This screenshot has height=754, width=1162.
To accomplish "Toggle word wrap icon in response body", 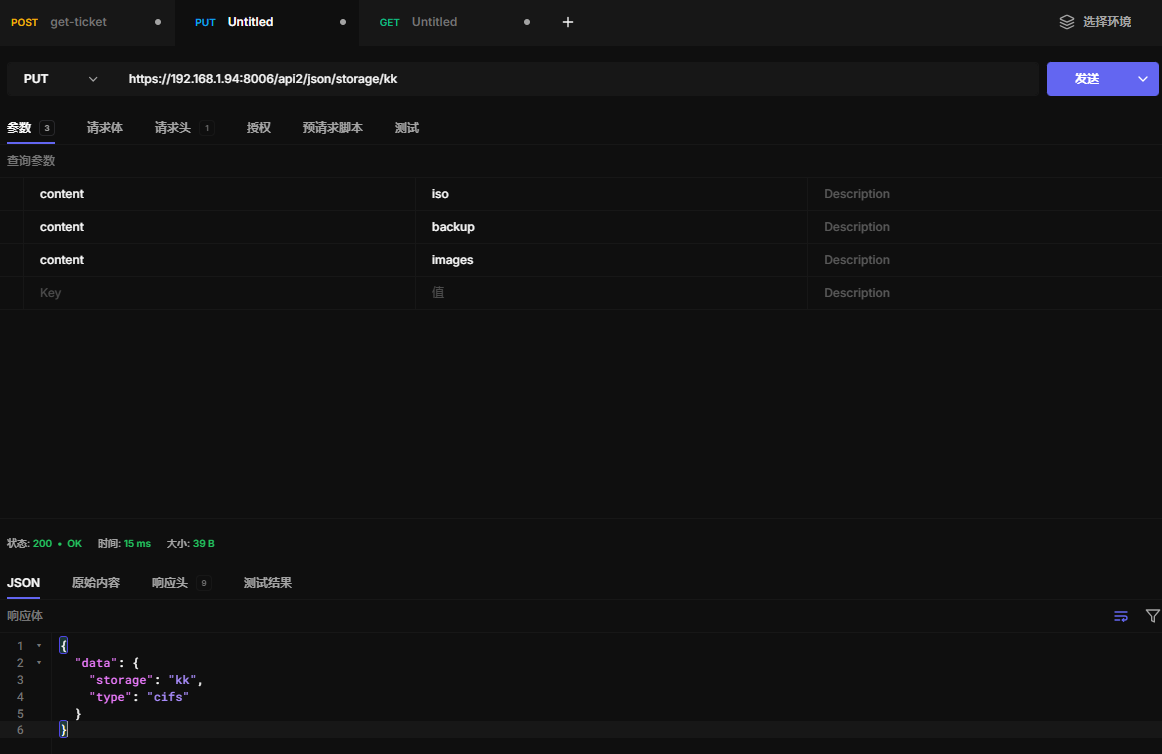I will [x=1121, y=616].
